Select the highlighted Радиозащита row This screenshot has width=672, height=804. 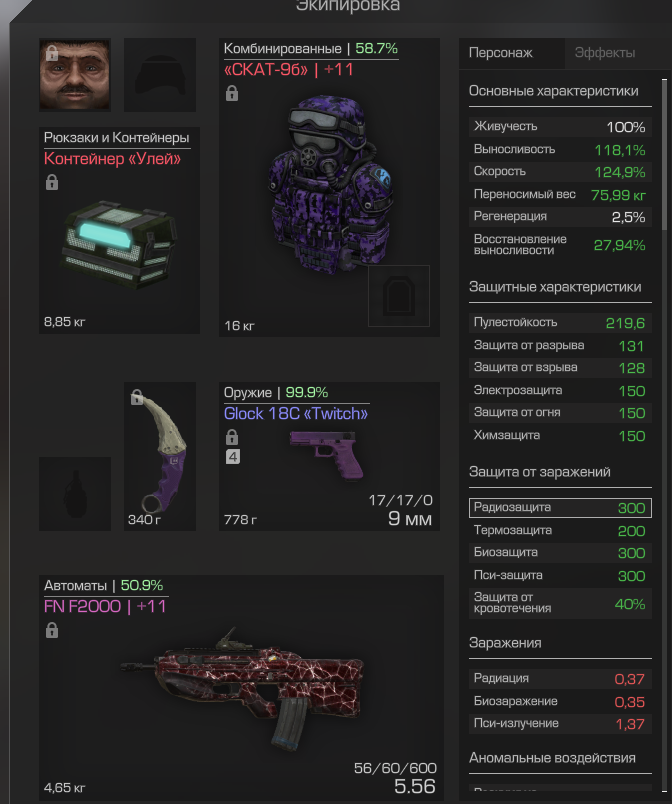click(x=560, y=508)
